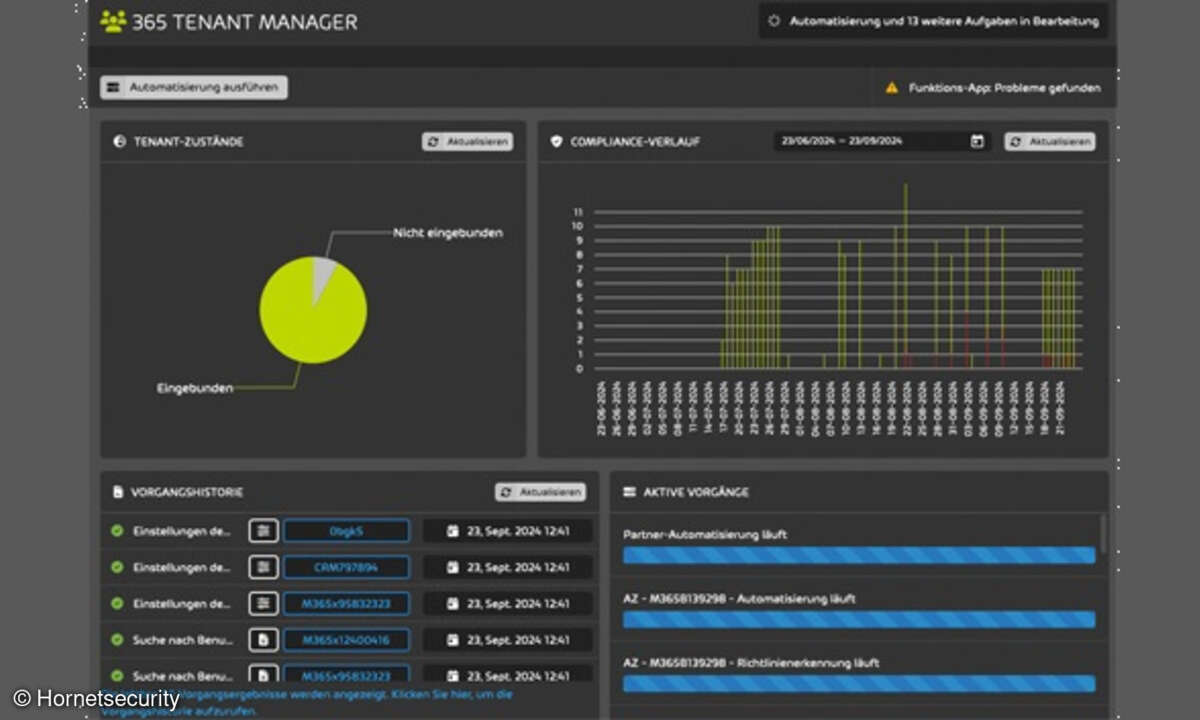Run automation with 'Automatisierung ausführen' button

(x=194, y=88)
